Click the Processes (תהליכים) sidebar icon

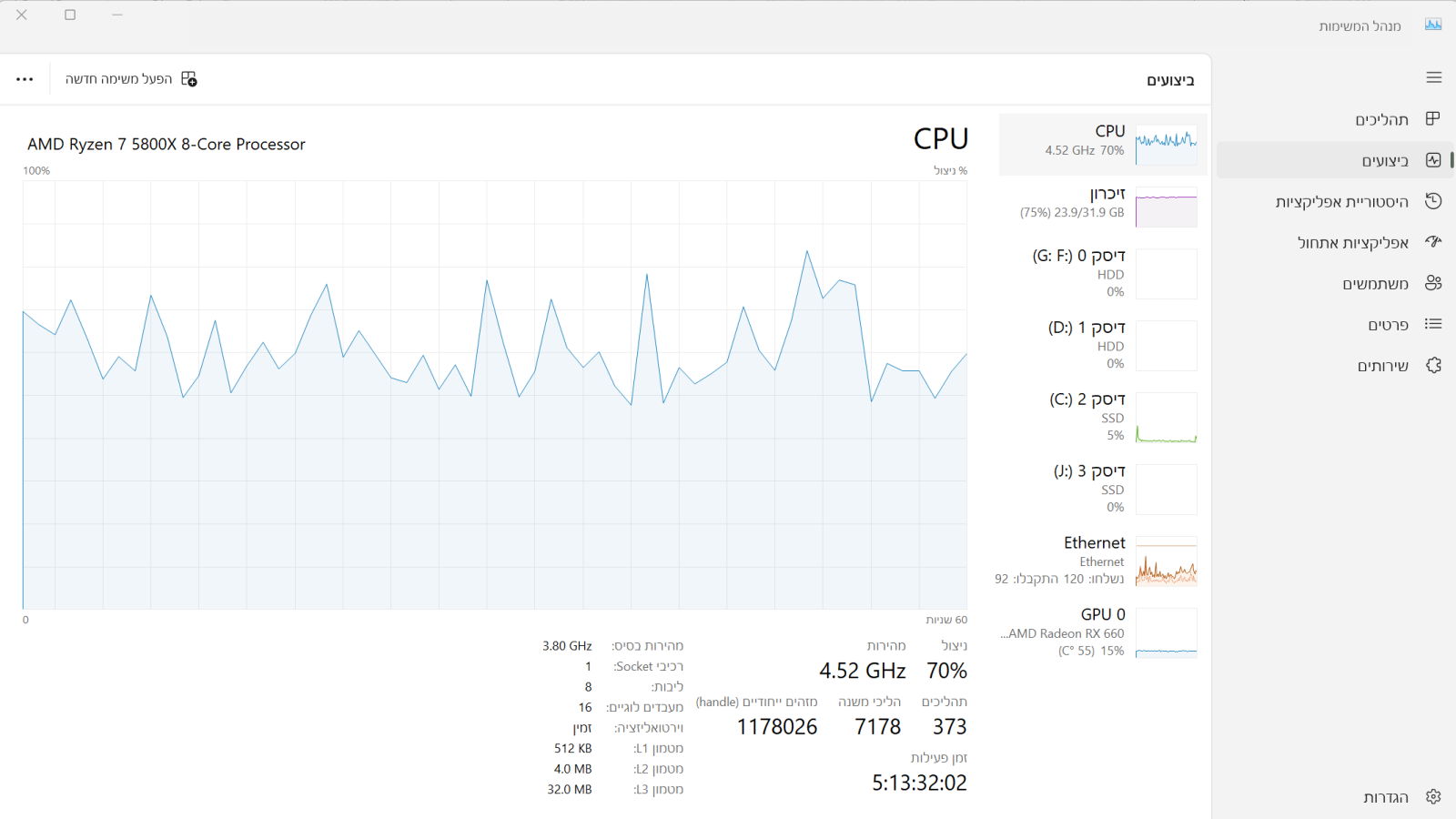(1433, 119)
